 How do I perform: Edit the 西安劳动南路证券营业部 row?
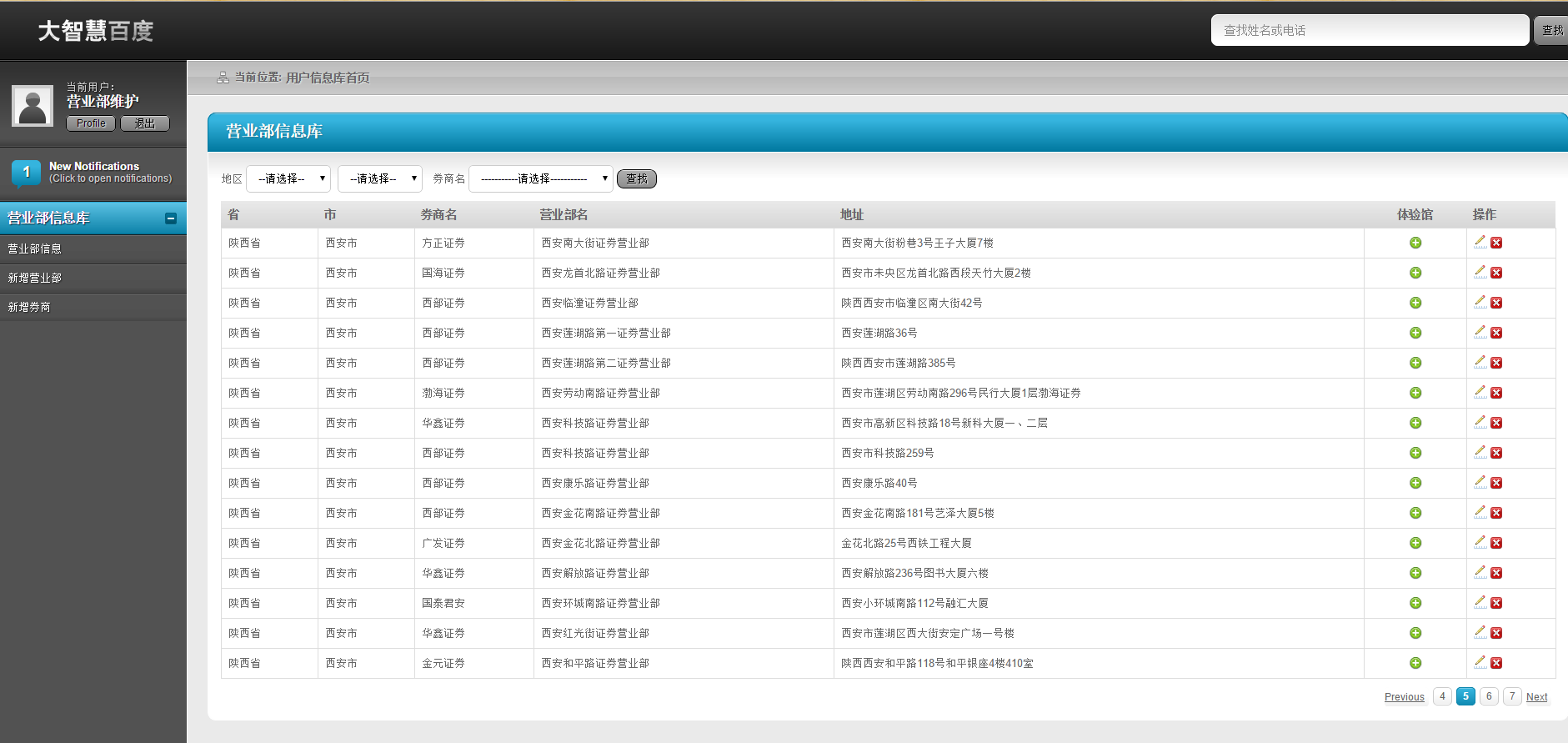click(x=1480, y=392)
